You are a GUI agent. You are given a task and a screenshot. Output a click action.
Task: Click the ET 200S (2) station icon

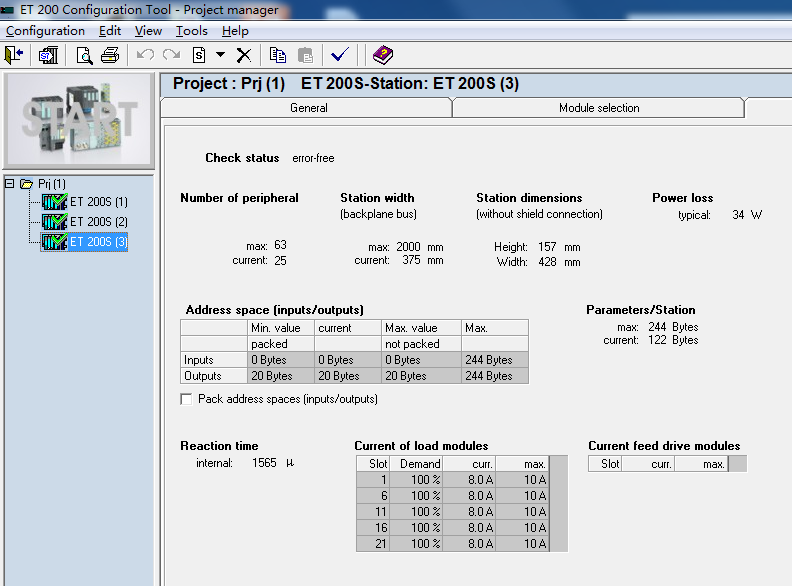tap(55, 222)
